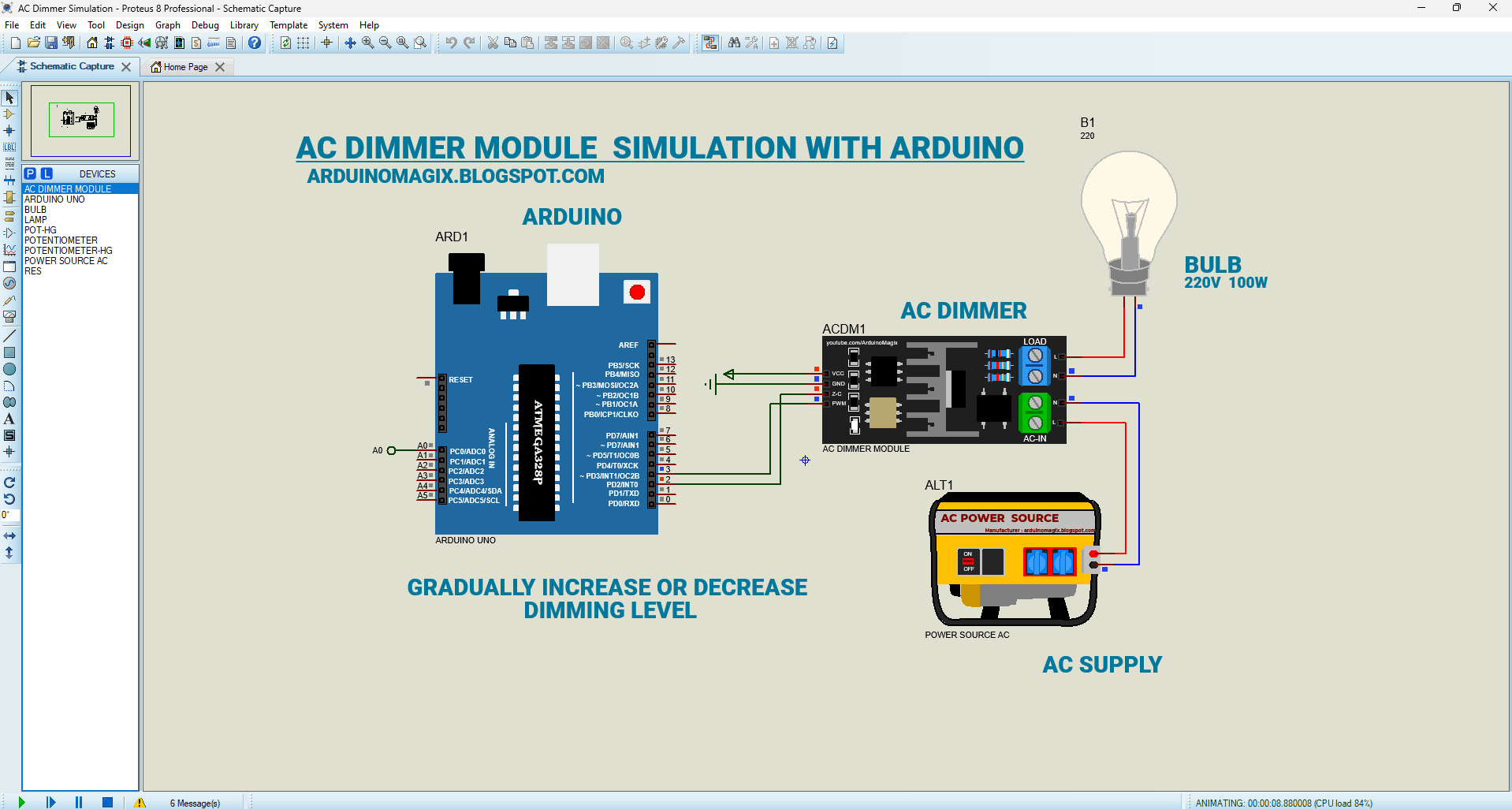Image resolution: width=1512 pixels, height=809 pixels.
Task: Open the Design menu
Action: click(x=130, y=25)
